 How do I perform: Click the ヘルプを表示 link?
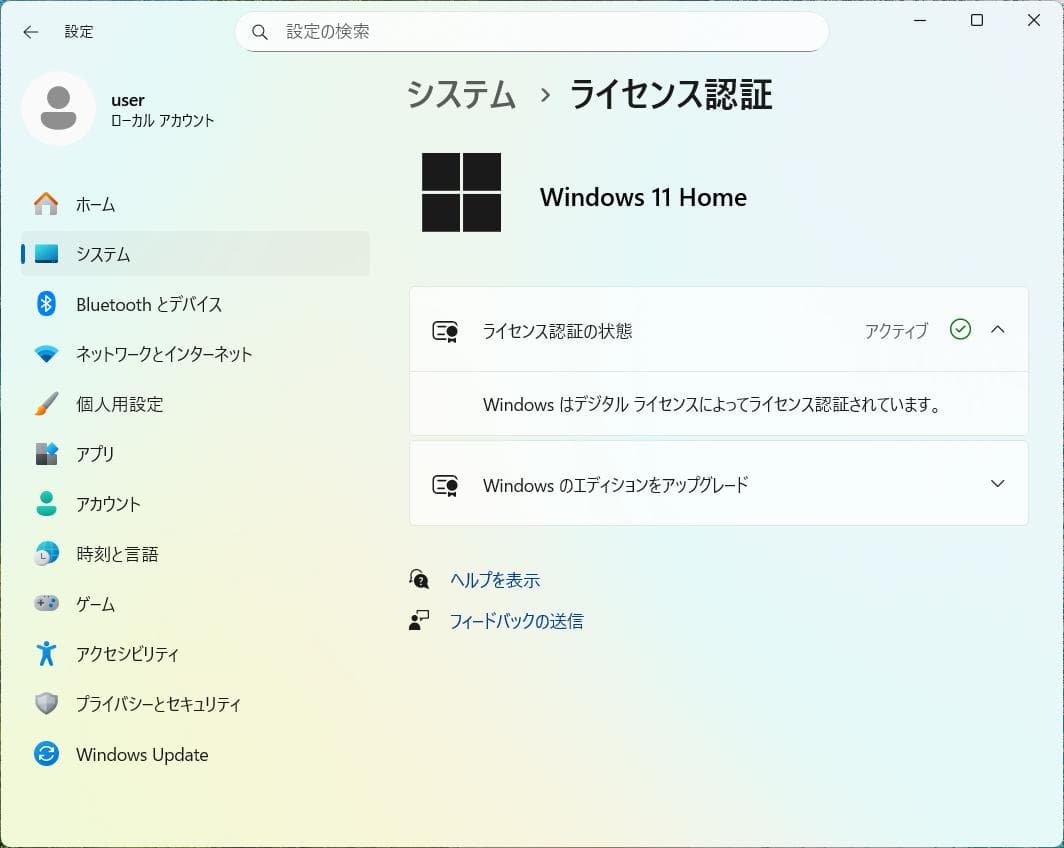495,580
